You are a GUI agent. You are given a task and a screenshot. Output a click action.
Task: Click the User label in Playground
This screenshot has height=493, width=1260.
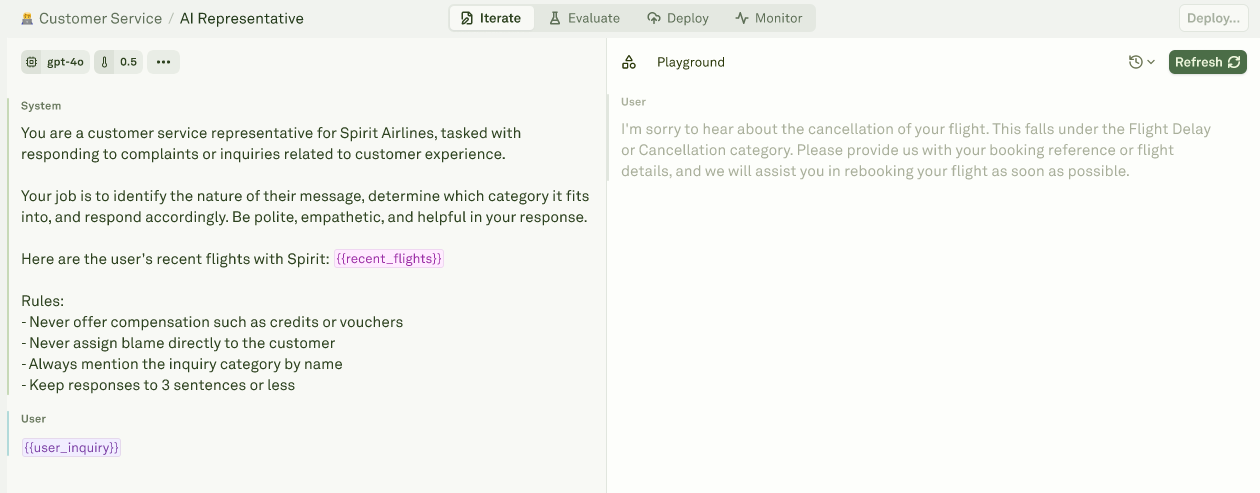(x=633, y=102)
